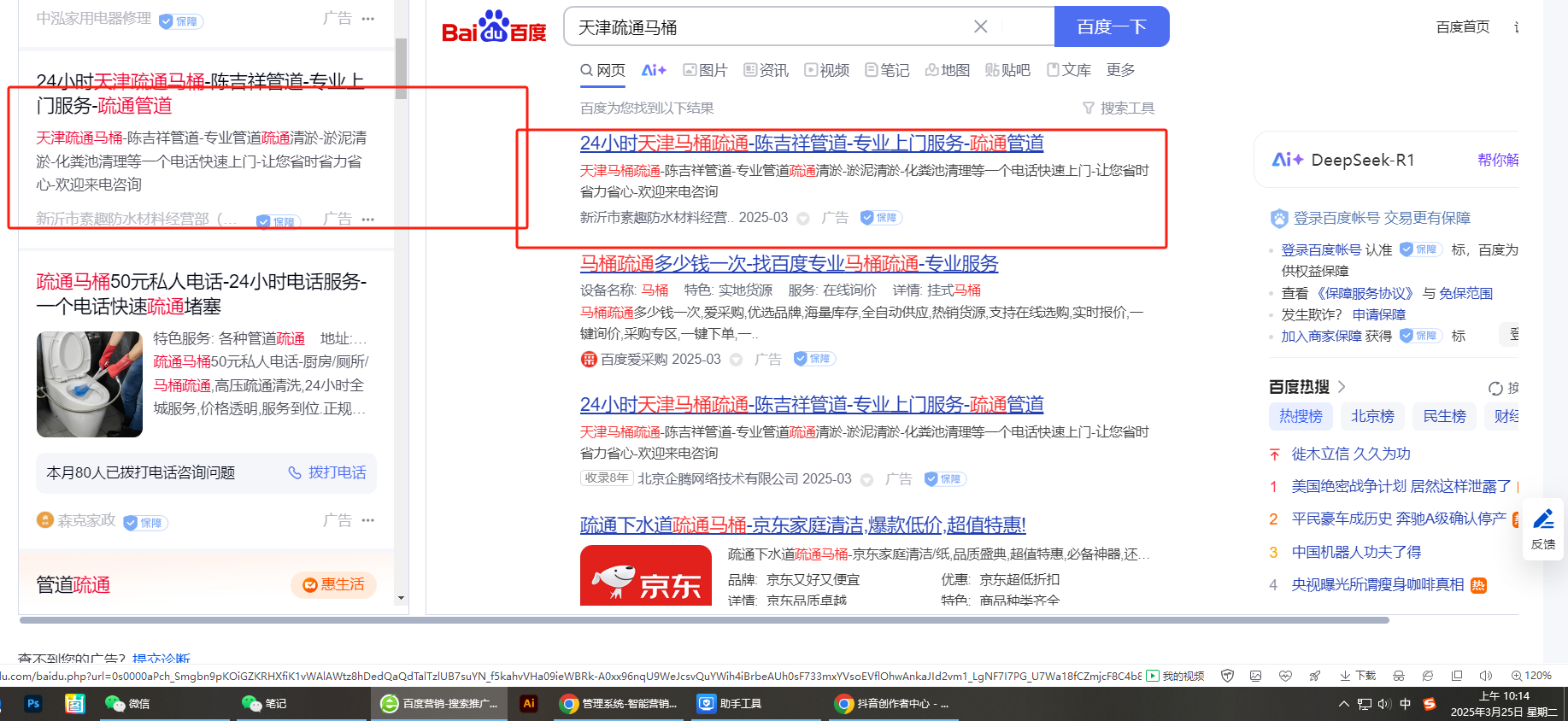Viewport: 1568px width, 721px height.
Task: Open mobile preview ad 24小时天津疏通马桶-陈吉祥管道
Action: (x=200, y=93)
